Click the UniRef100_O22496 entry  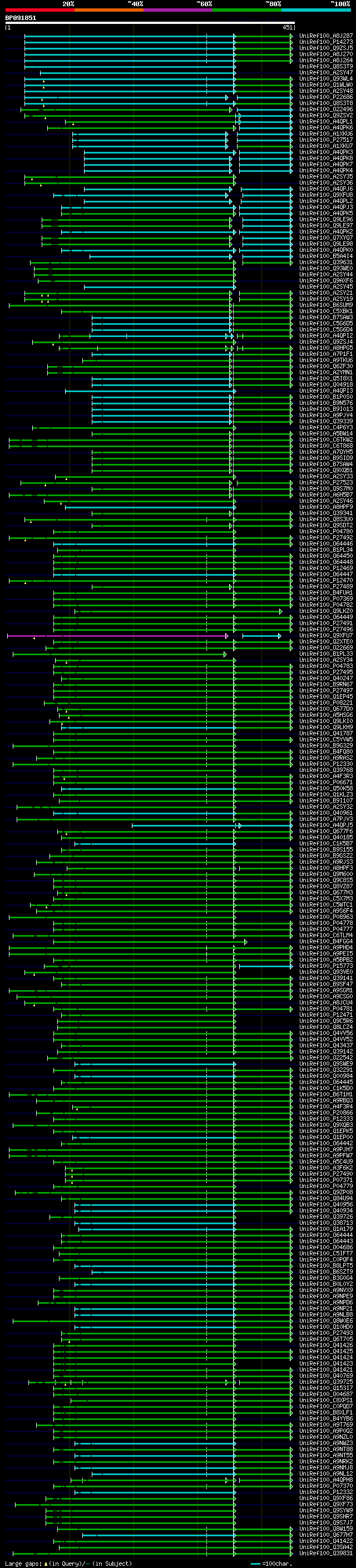tap(326, 109)
